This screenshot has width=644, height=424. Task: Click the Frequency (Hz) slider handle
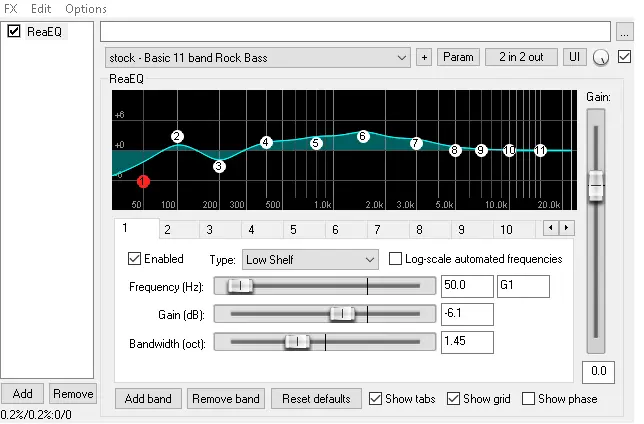240,286
